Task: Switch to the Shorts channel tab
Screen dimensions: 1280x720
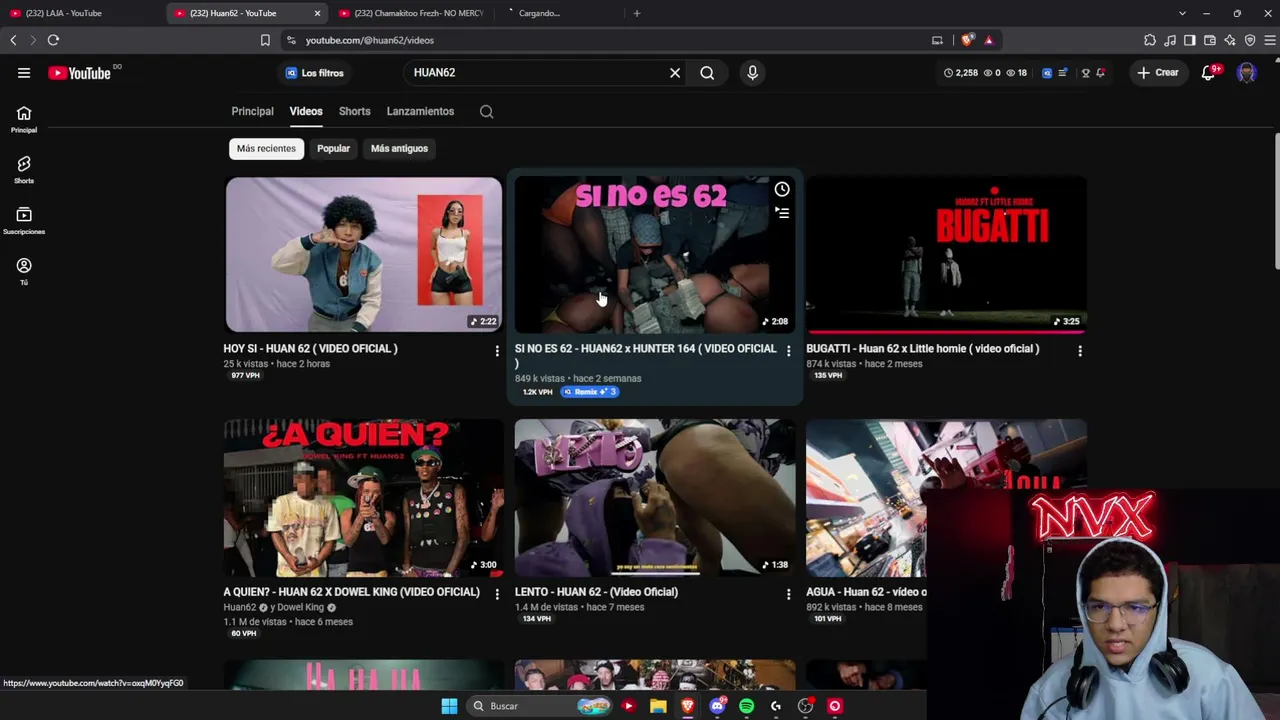Action: click(354, 112)
